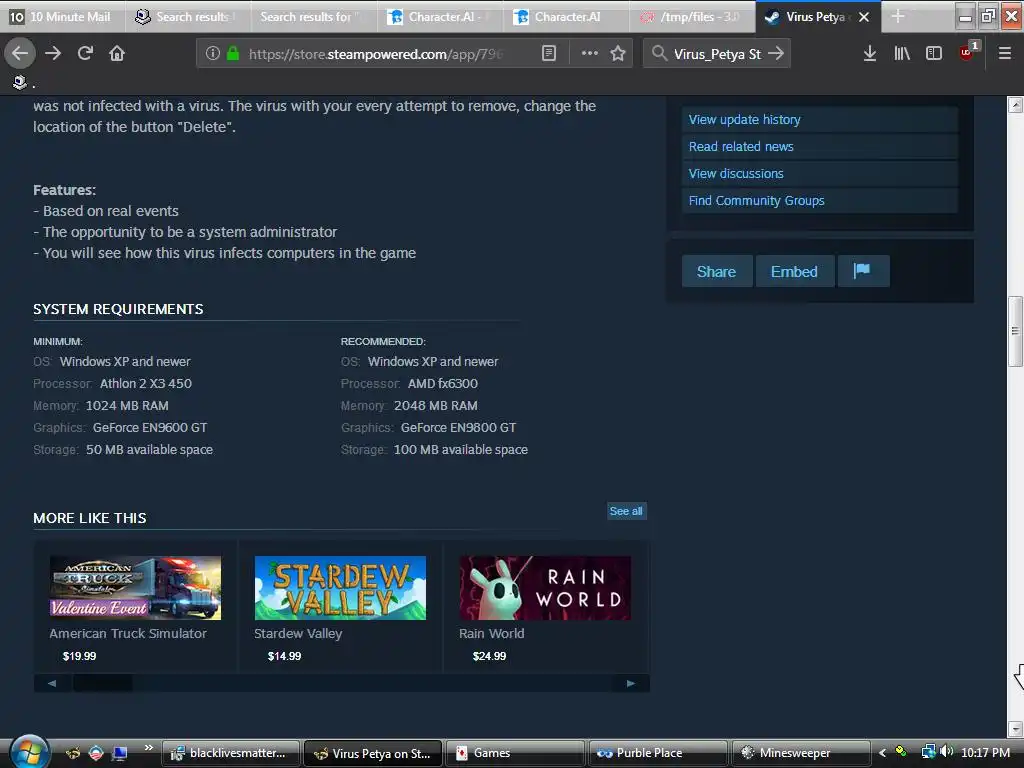Submit search with the arrow in search box
The height and width of the screenshot is (768, 1024).
tap(776, 54)
